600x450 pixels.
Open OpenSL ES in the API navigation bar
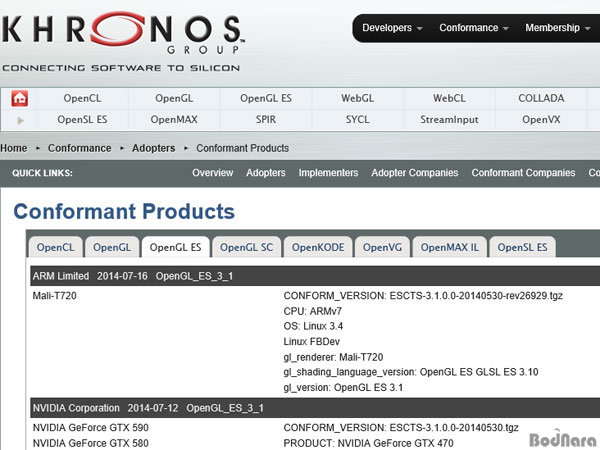(82, 120)
